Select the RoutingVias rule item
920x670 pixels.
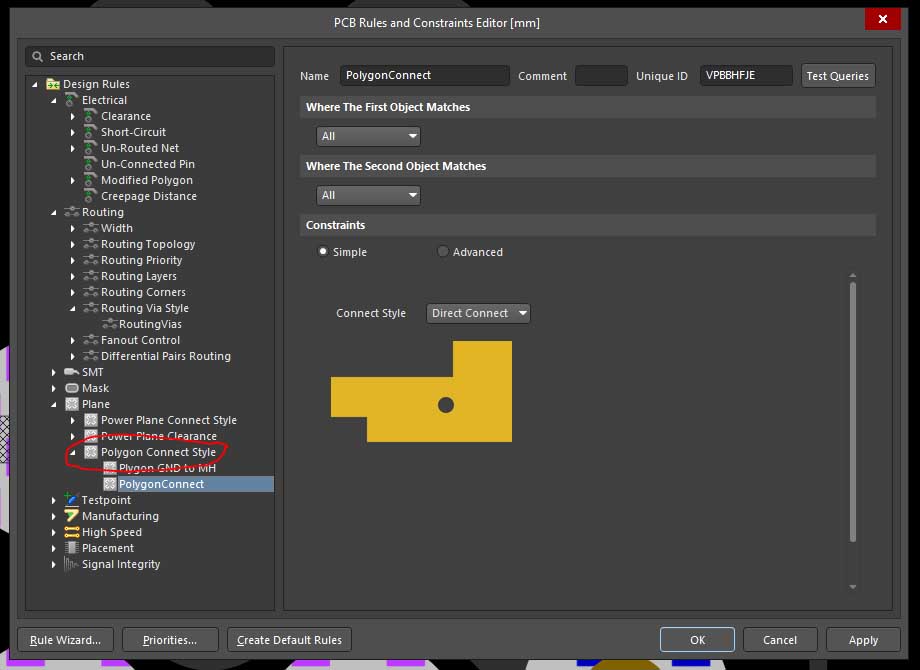coord(149,324)
